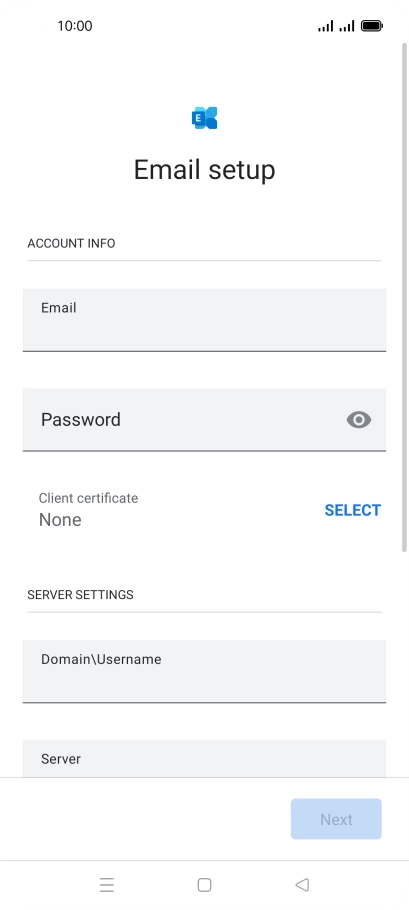Focus the Domain\Username field

[204, 671]
